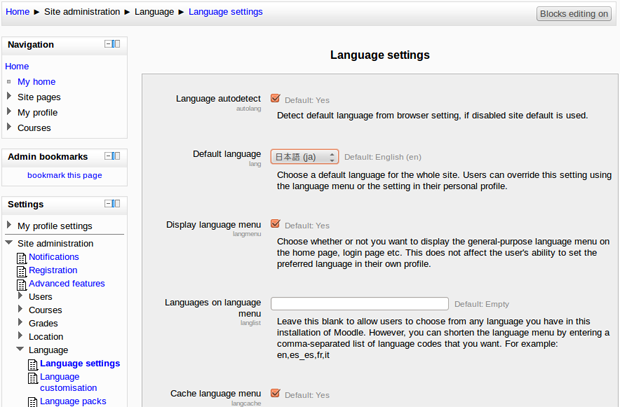Click the Blocks editing on button
The image size is (620, 407).
coord(574,14)
